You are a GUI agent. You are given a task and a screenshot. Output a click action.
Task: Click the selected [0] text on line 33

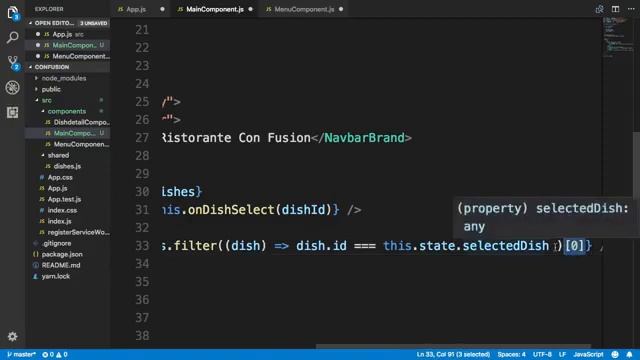coord(574,246)
